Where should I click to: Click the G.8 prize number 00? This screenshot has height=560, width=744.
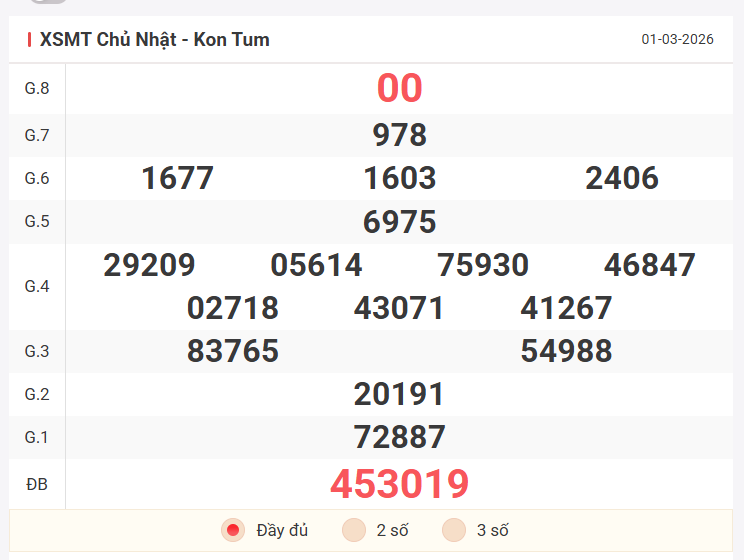click(399, 89)
